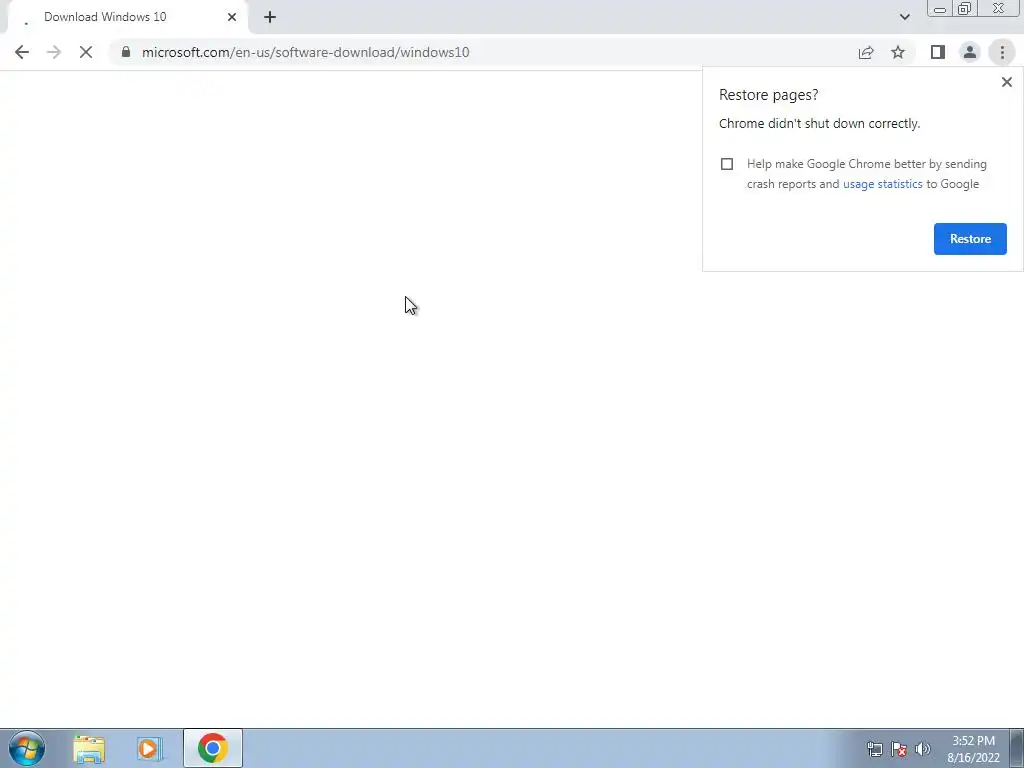Image resolution: width=1024 pixels, height=768 pixels.
Task: Bookmark this tab with the star icon
Action: coord(898,52)
